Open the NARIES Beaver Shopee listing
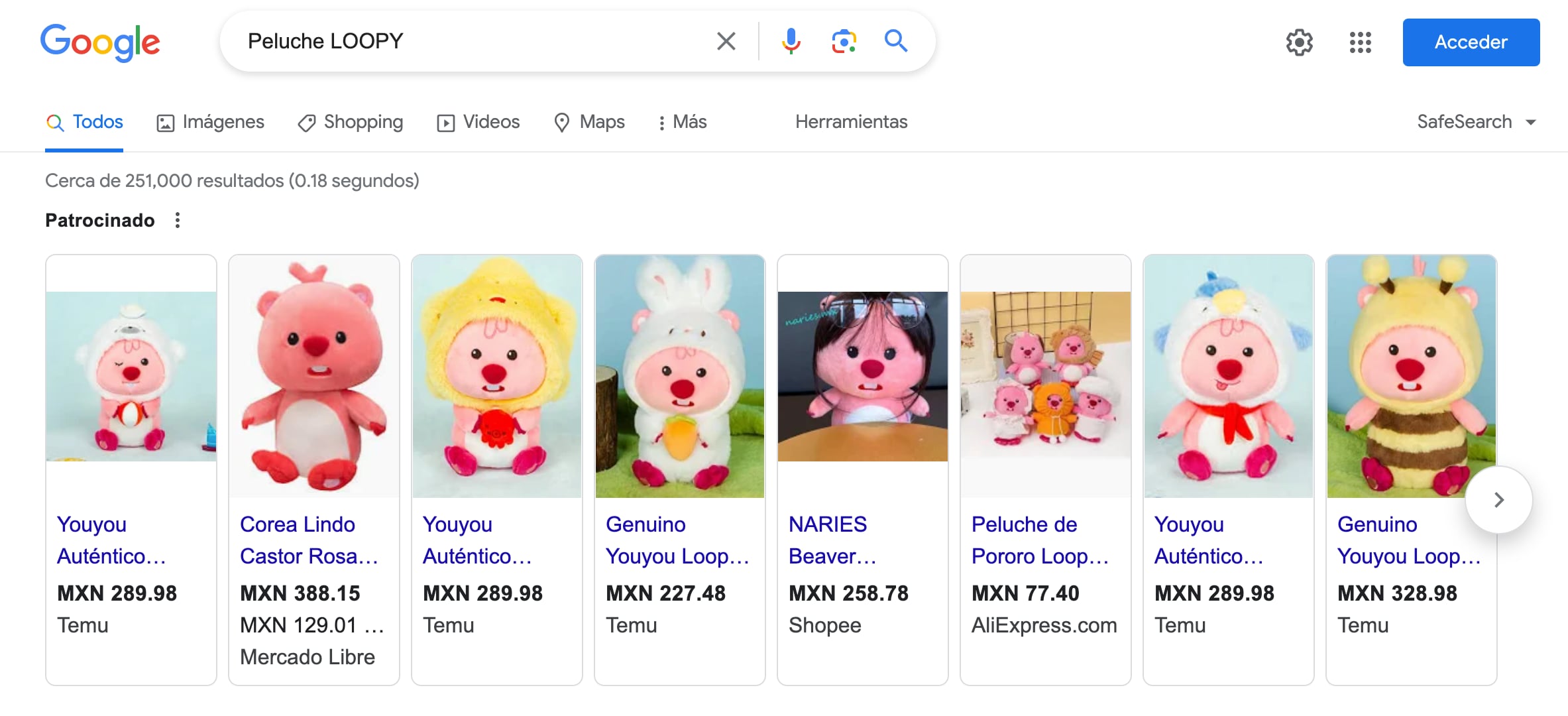Image resolution: width=1568 pixels, height=716 pixels. click(832, 540)
